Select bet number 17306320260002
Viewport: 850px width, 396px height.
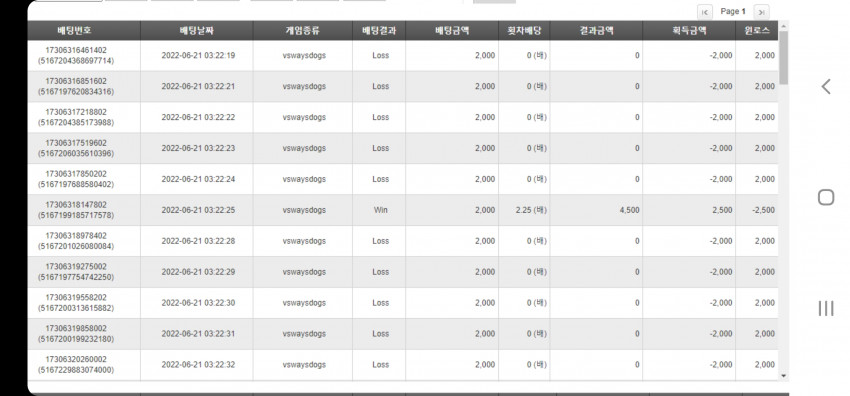76,359
